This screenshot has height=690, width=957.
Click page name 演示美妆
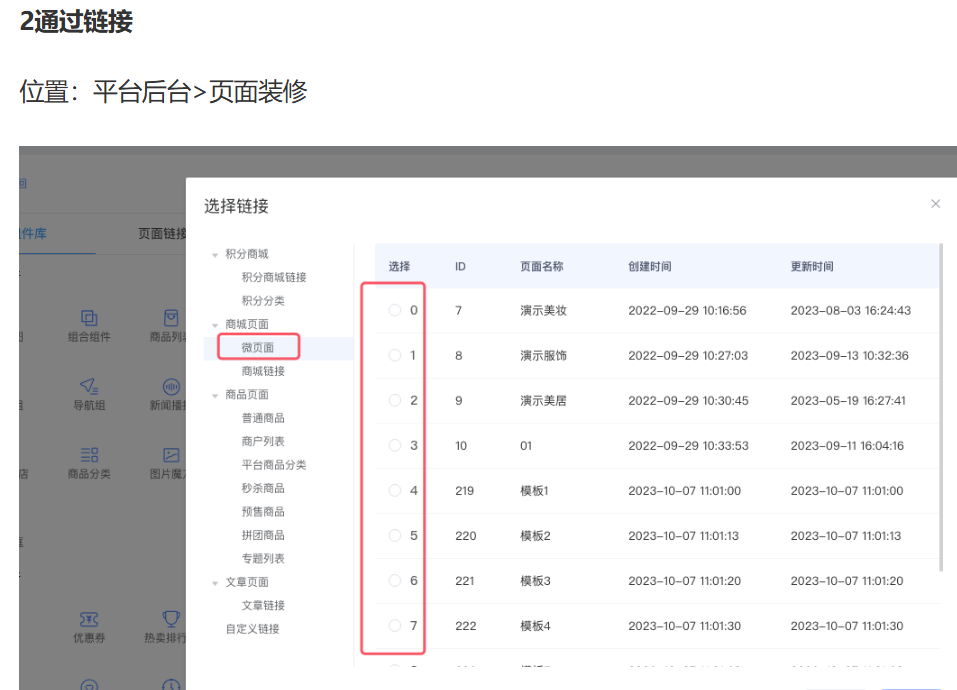point(543,311)
